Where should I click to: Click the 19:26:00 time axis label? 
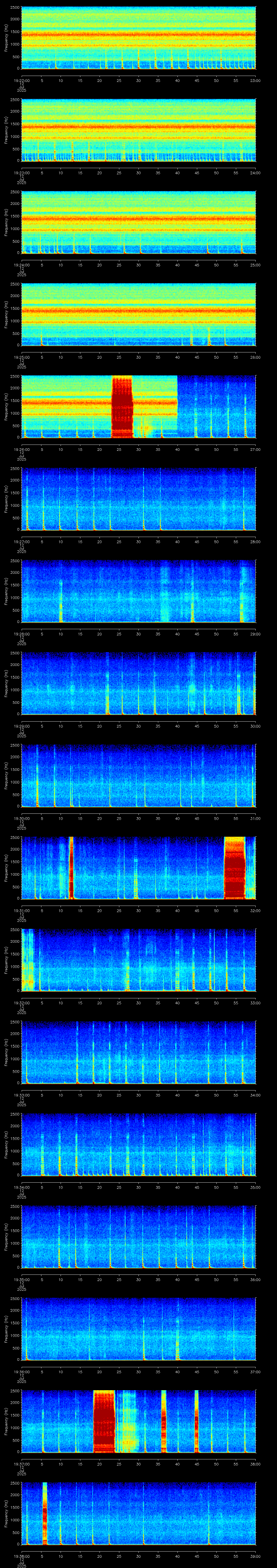pyautogui.click(x=21, y=449)
